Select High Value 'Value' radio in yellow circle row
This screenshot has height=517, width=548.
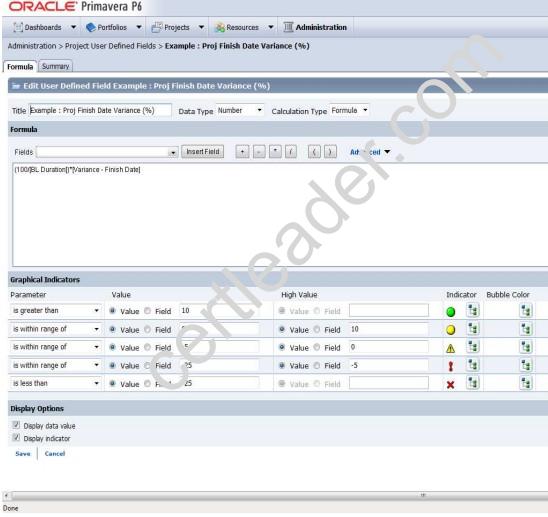coord(282,329)
